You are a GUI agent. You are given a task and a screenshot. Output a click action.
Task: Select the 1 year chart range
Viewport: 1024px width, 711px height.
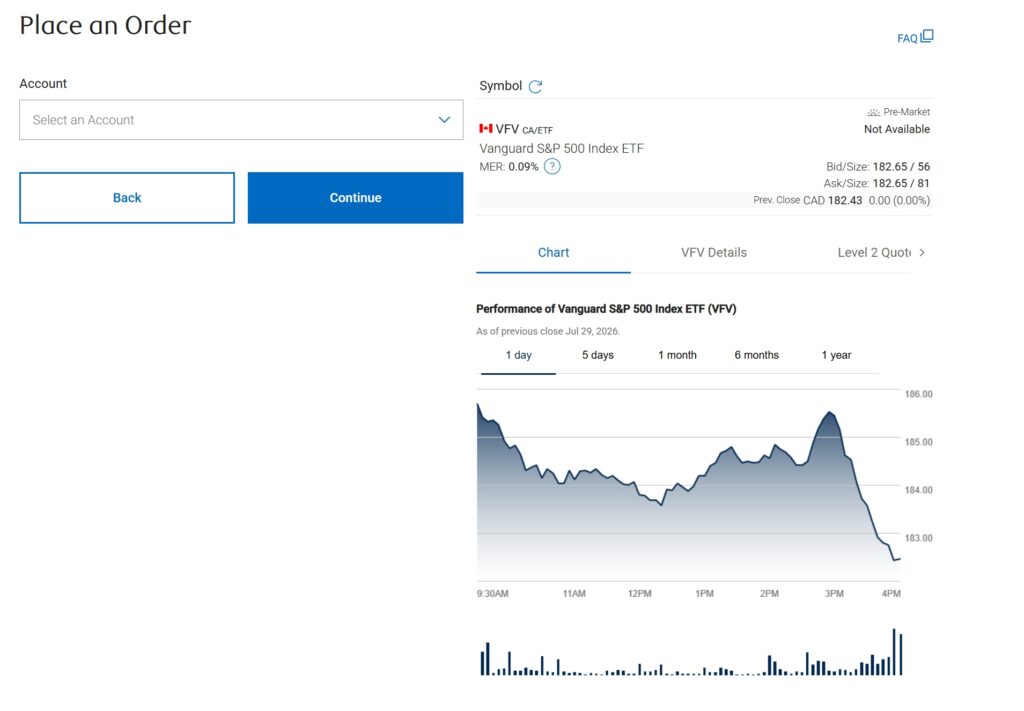(836, 355)
